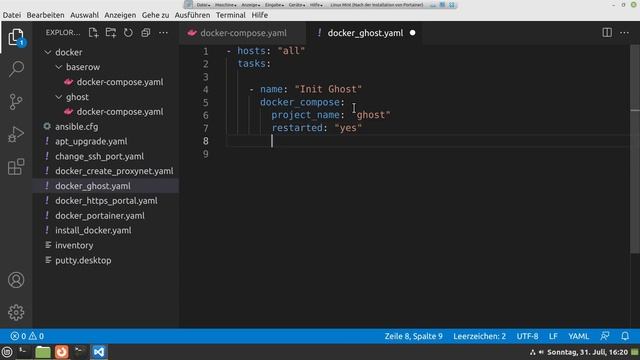Click the restarted key on line 7

click(x=297, y=128)
